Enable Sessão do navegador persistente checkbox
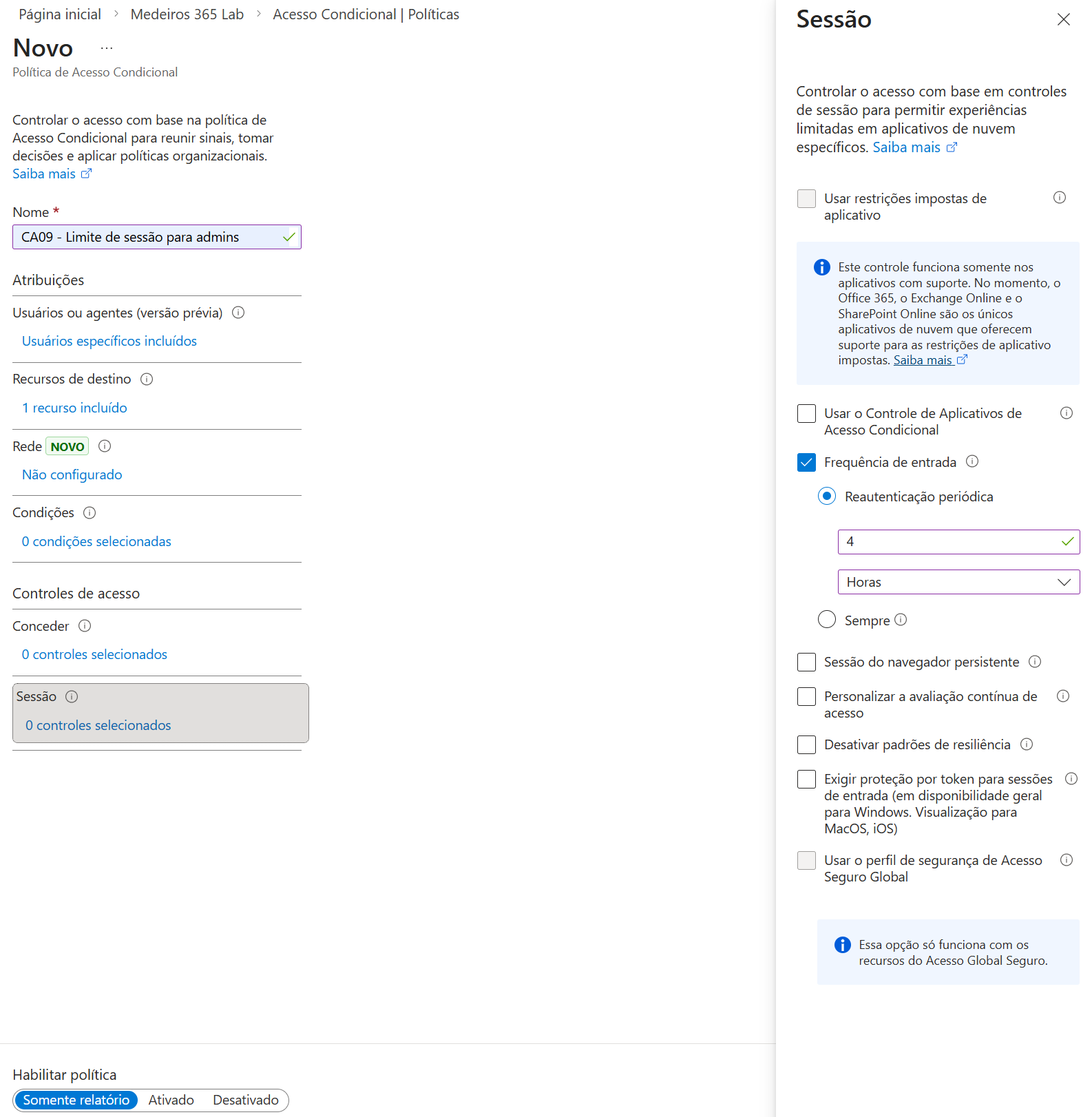The image size is (1092, 1117). [806, 662]
